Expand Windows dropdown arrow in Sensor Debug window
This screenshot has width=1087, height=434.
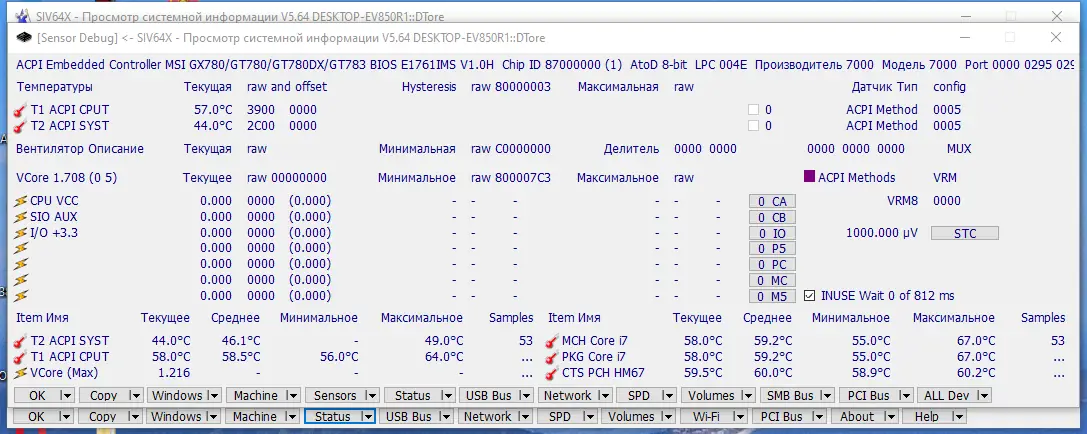[x=214, y=396]
